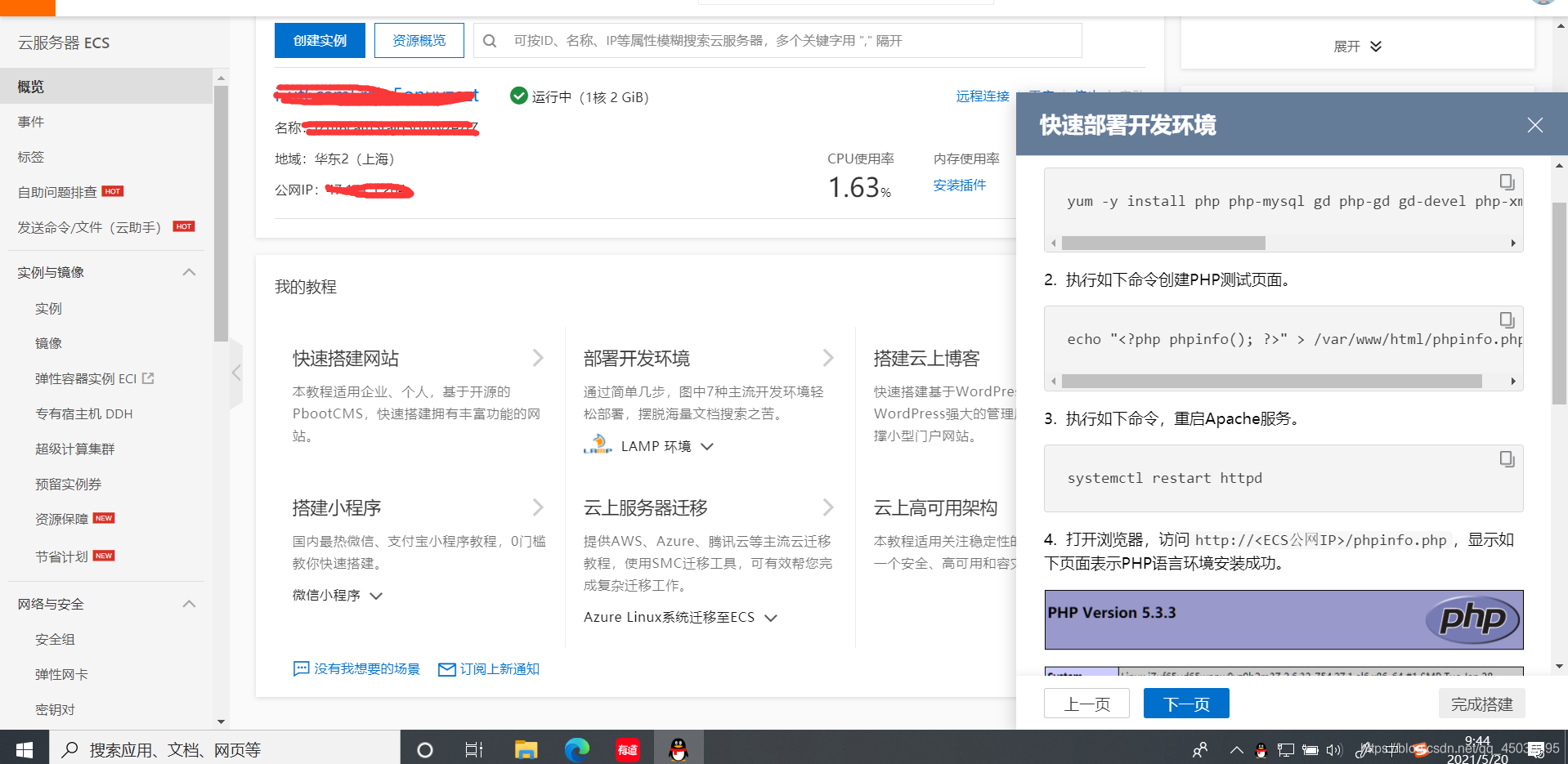Image resolution: width=1568 pixels, height=764 pixels.
Task: Go to 上一页 in the guide
Action: click(x=1086, y=704)
